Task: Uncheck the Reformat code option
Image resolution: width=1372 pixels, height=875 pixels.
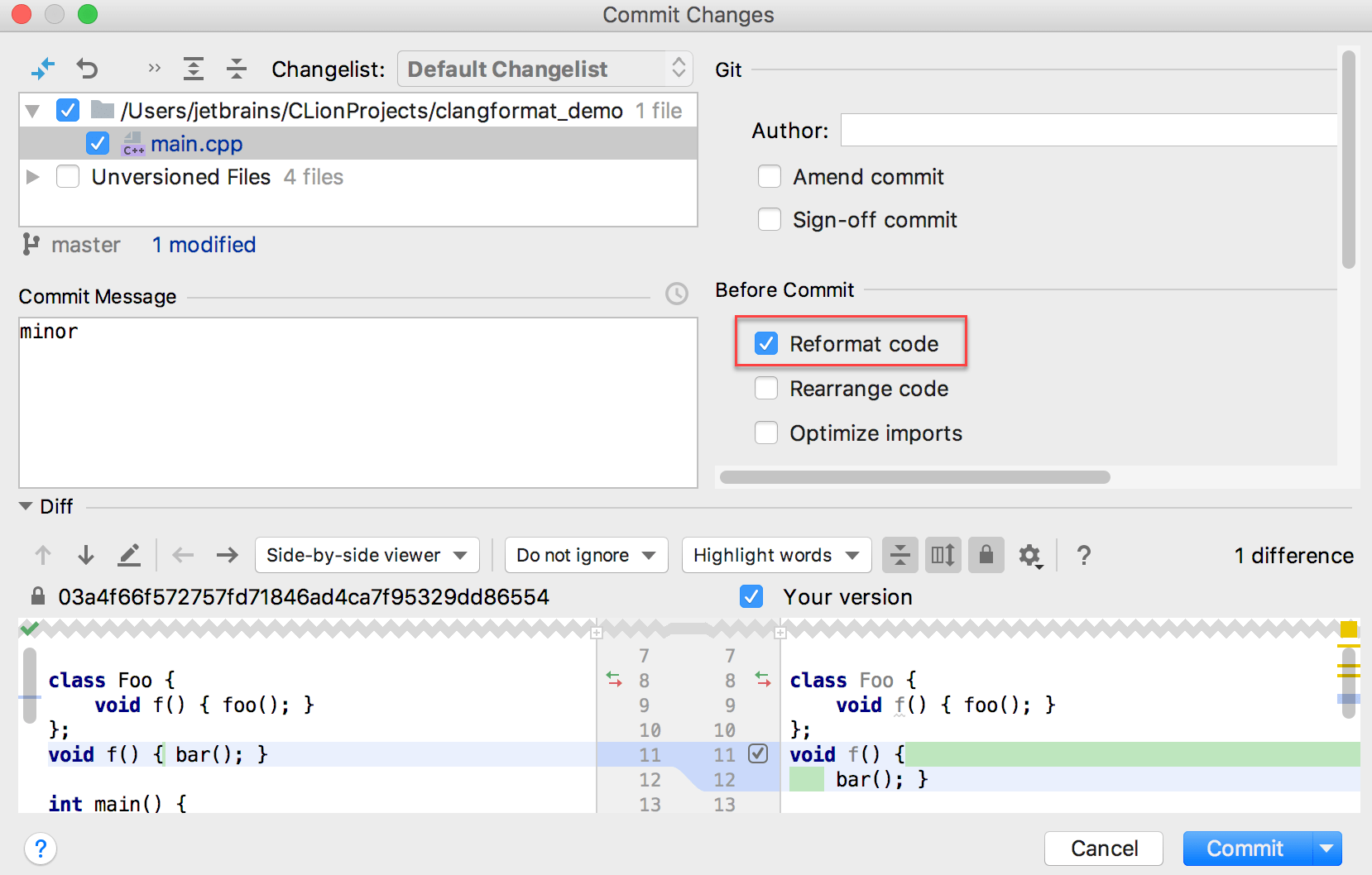Action: (x=766, y=343)
